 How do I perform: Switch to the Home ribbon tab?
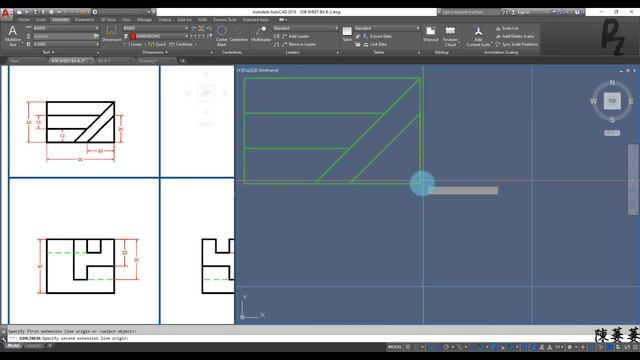pos(23,20)
